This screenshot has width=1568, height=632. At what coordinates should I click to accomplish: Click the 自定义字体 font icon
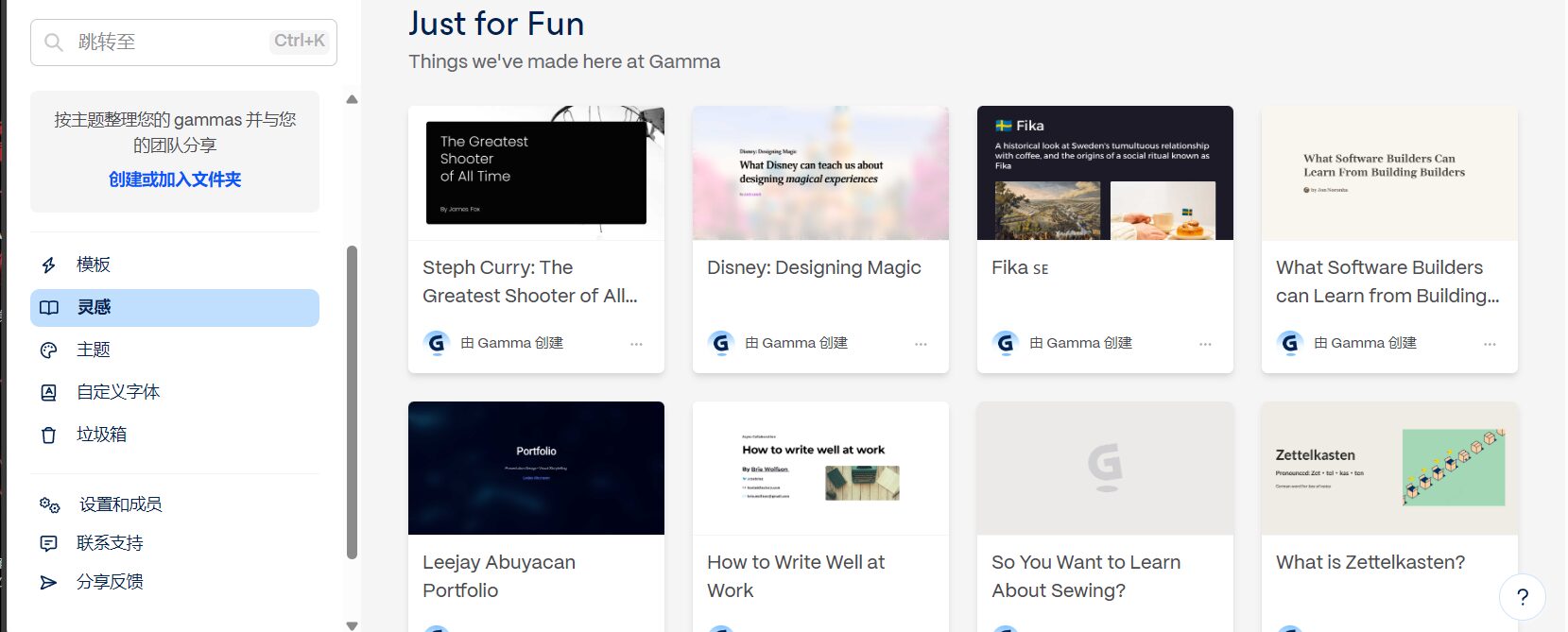49,393
